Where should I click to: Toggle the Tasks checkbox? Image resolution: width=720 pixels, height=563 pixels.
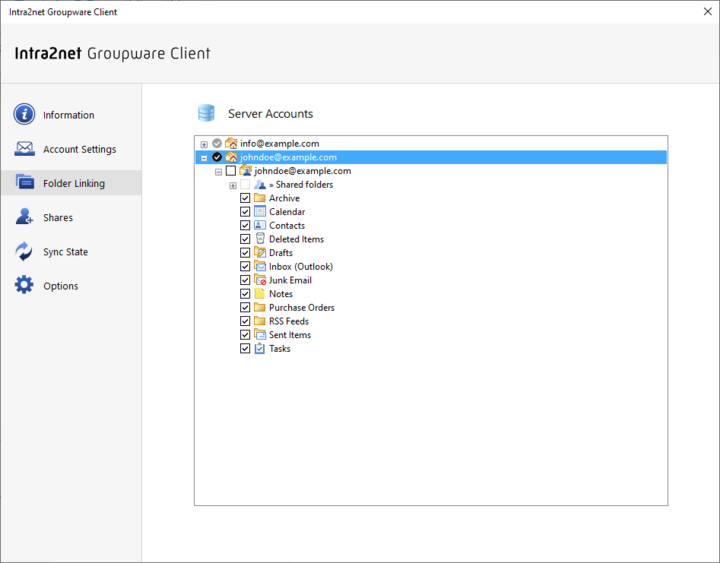pos(245,349)
